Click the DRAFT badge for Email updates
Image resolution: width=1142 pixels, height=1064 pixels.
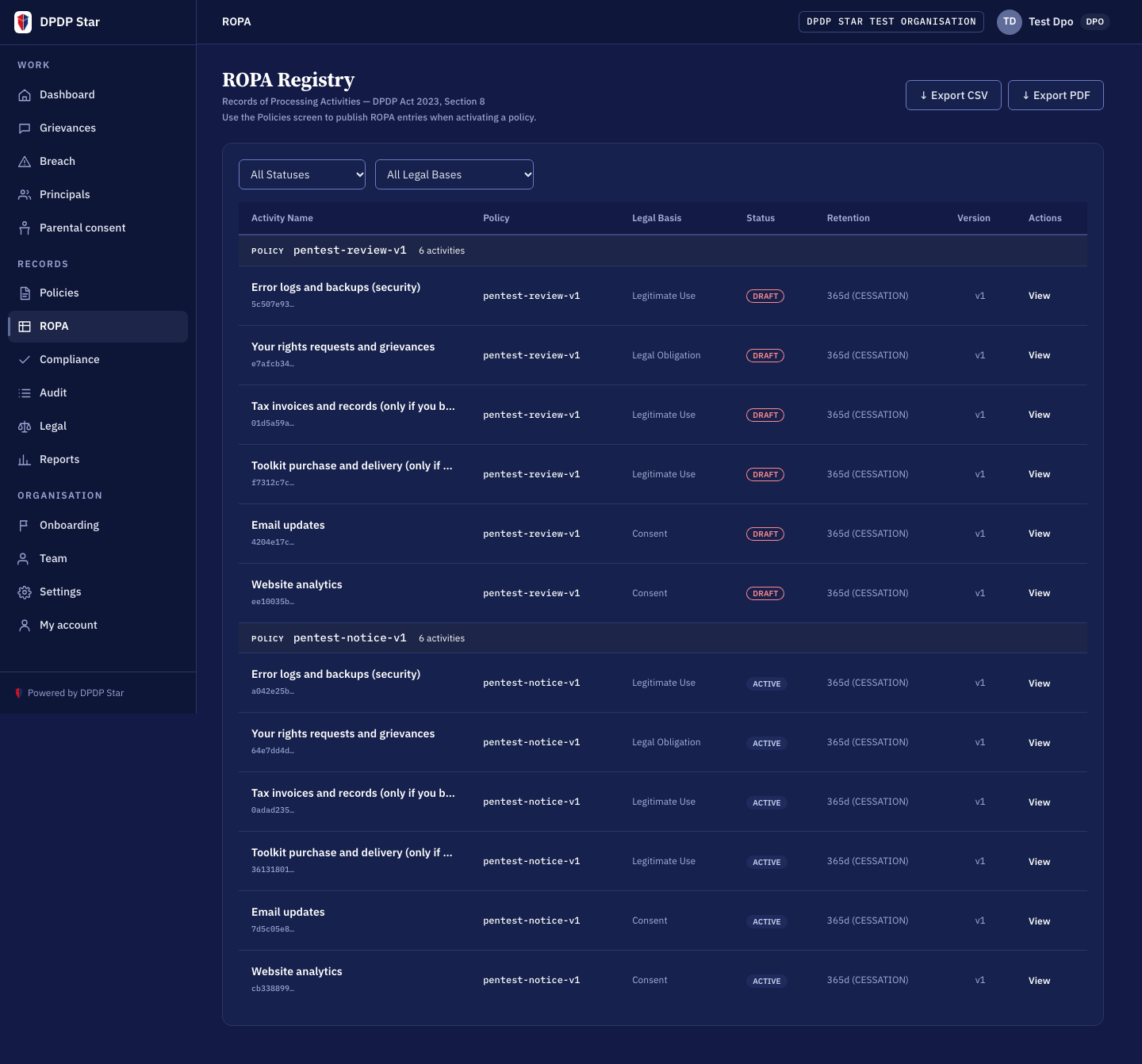tap(765, 534)
